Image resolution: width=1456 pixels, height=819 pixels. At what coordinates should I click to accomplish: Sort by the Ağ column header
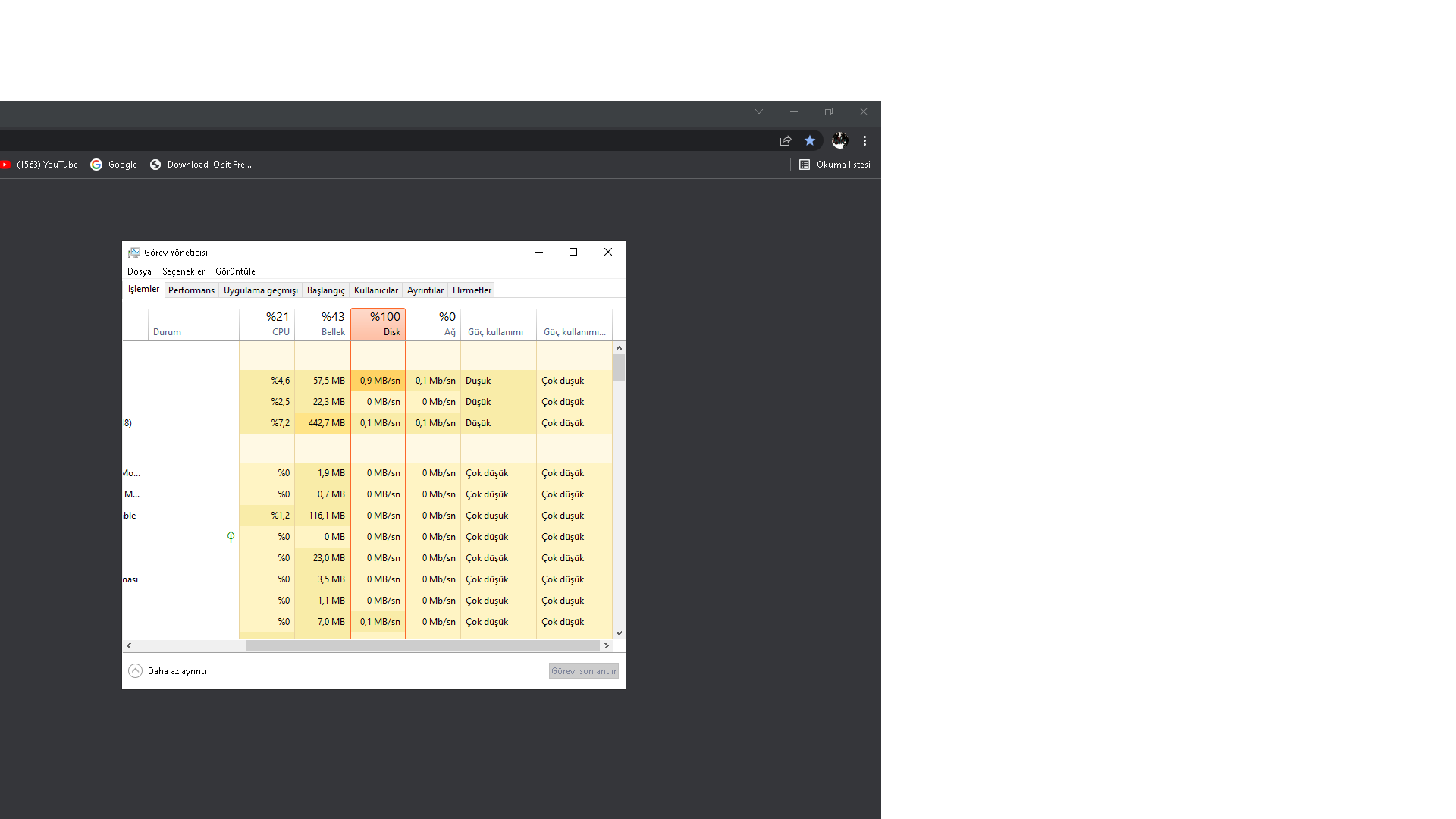[x=433, y=325]
